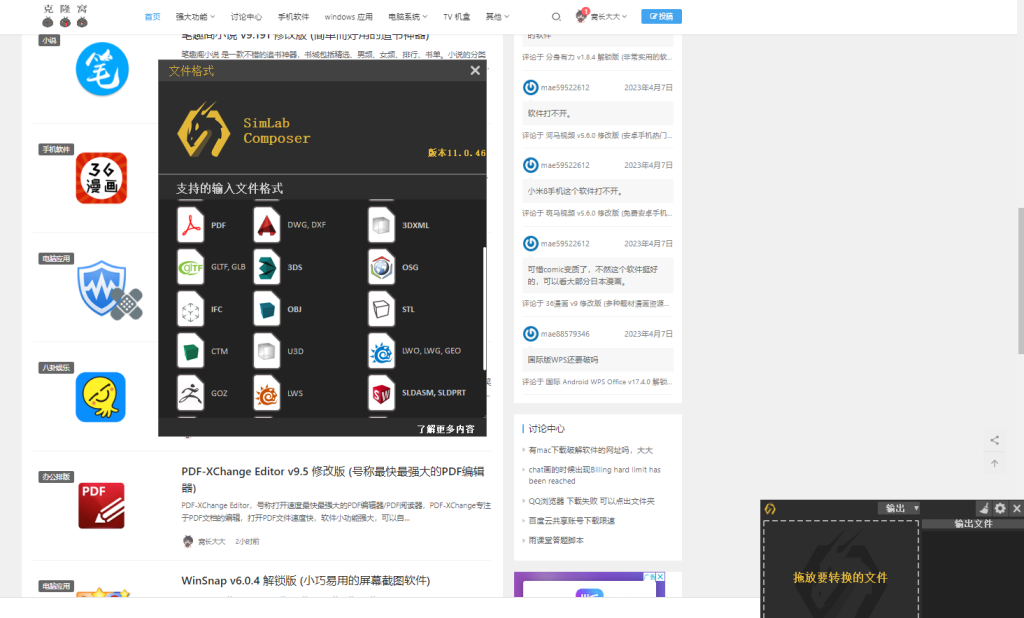Click the 投稿 submit button
This screenshot has width=1024, height=618.
pyautogui.click(x=662, y=16)
